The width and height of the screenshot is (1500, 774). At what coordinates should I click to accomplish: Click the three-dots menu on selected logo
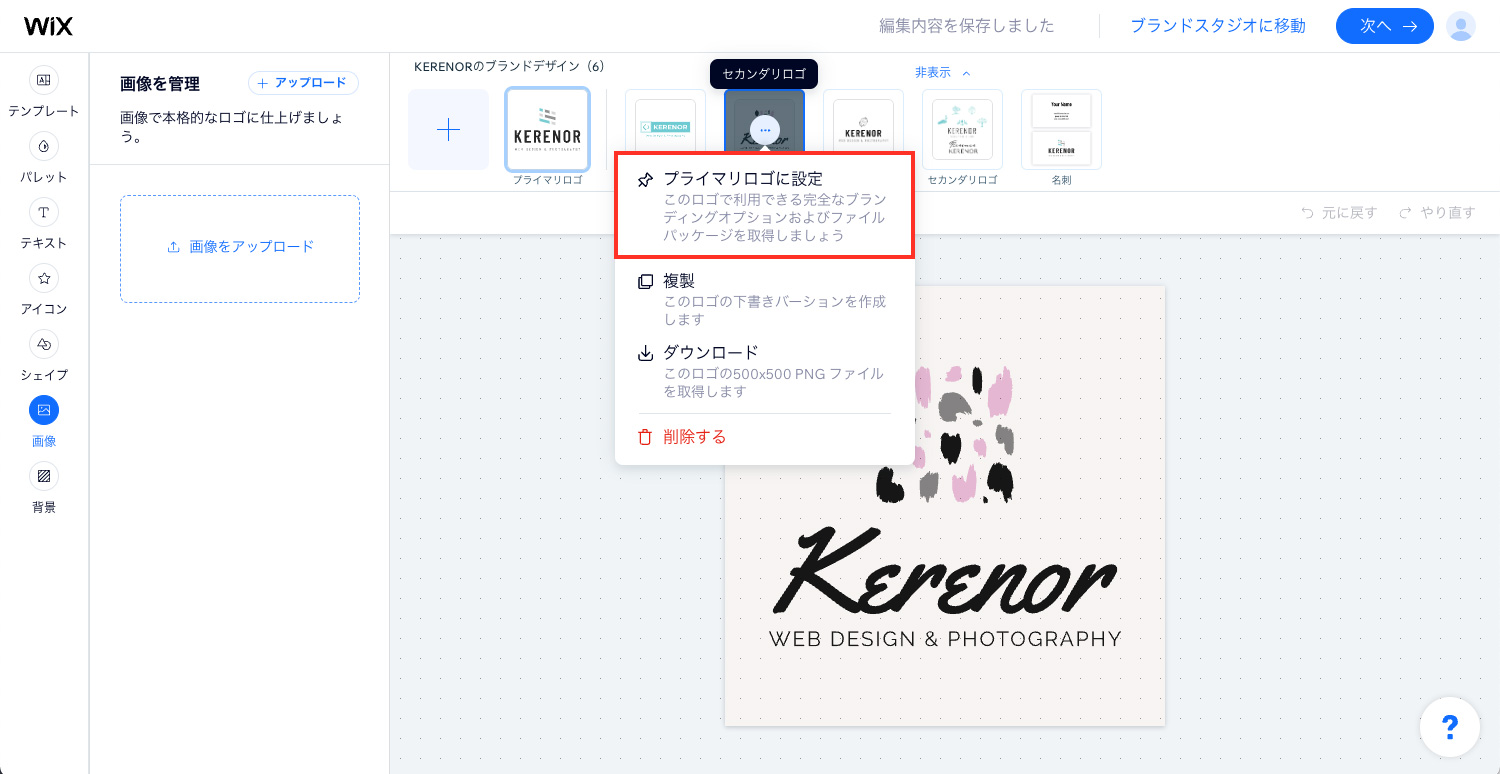click(765, 130)
